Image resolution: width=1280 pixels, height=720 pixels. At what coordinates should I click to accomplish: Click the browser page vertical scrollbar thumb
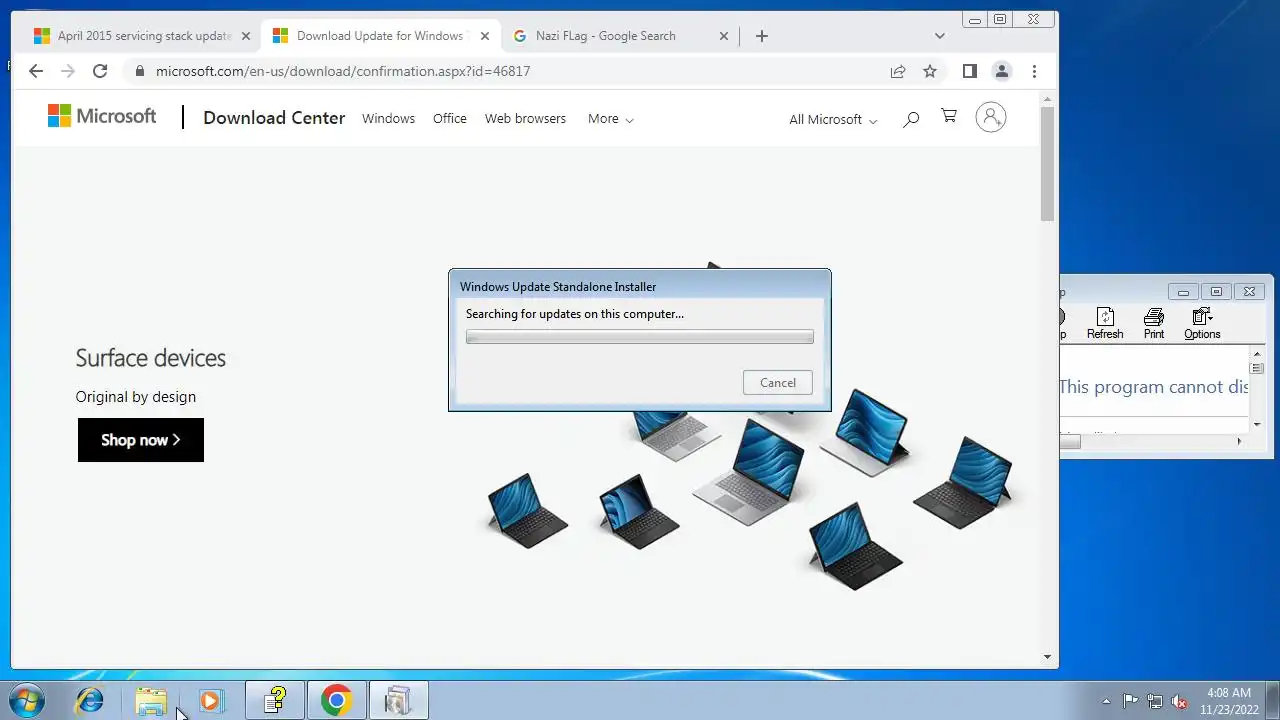pos(1047,164)
